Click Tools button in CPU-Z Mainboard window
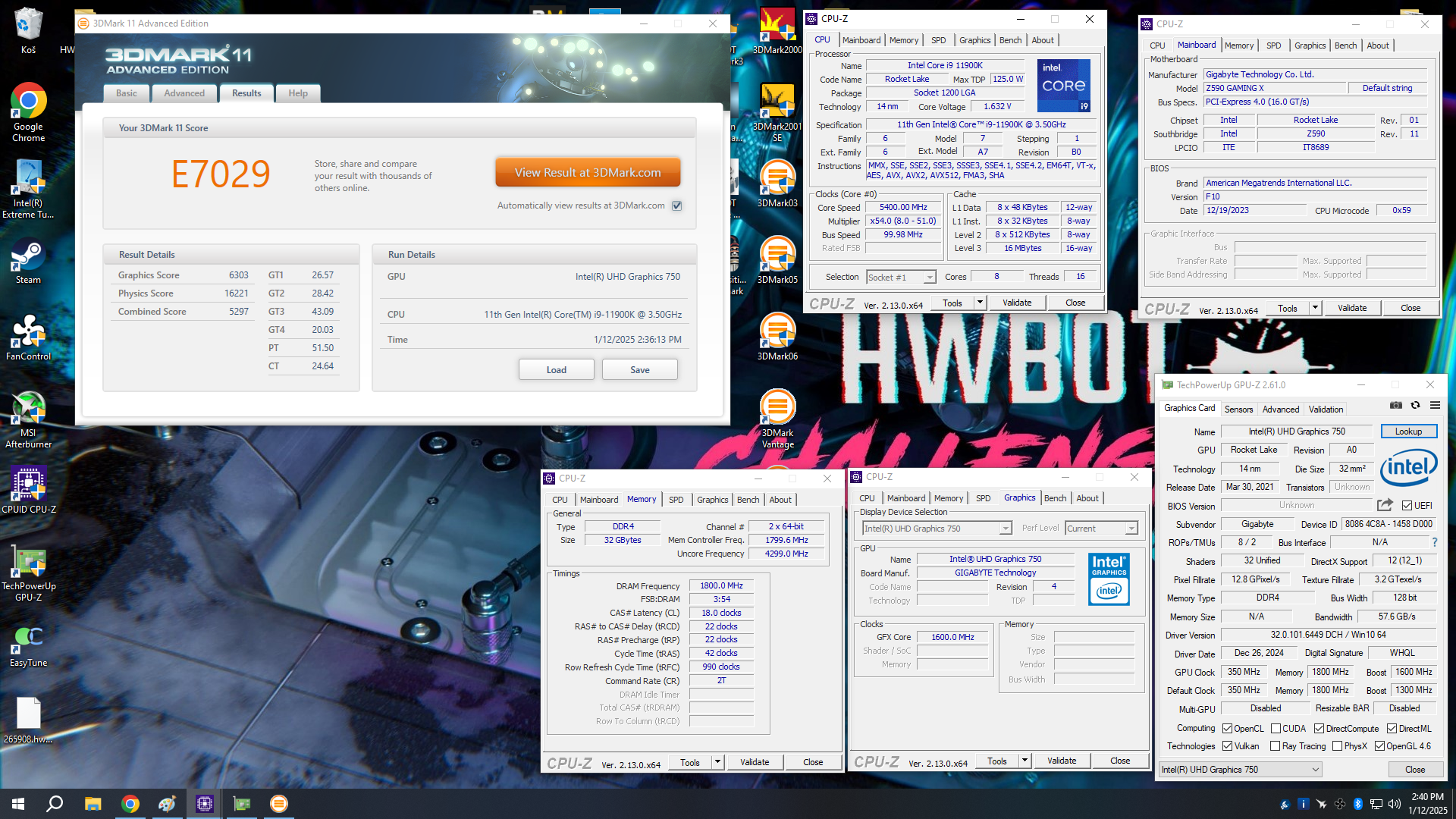This screenshot has height=819, width=1456. coord(1287,308)
